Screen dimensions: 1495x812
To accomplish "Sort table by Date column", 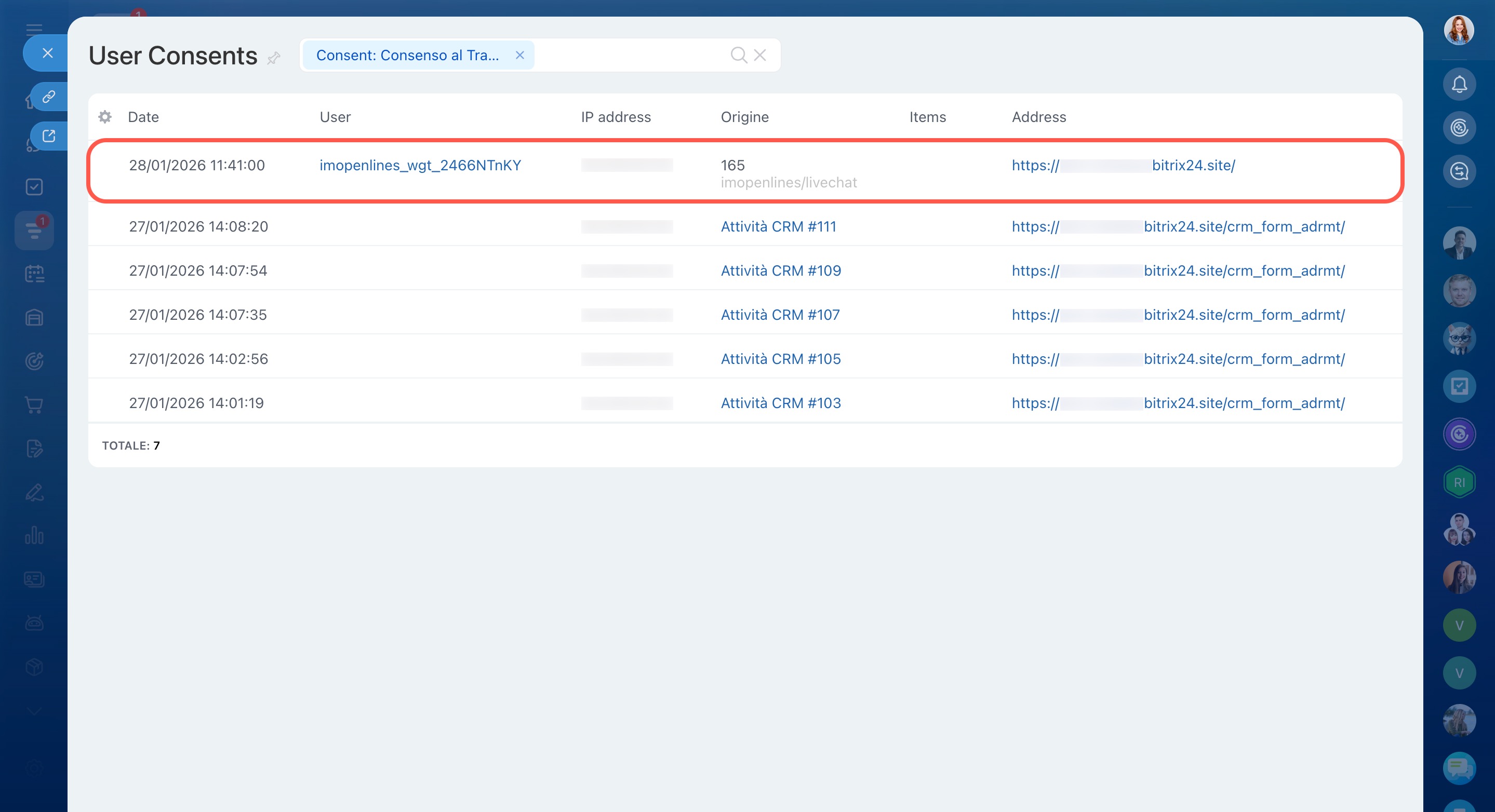I will 143,117.
